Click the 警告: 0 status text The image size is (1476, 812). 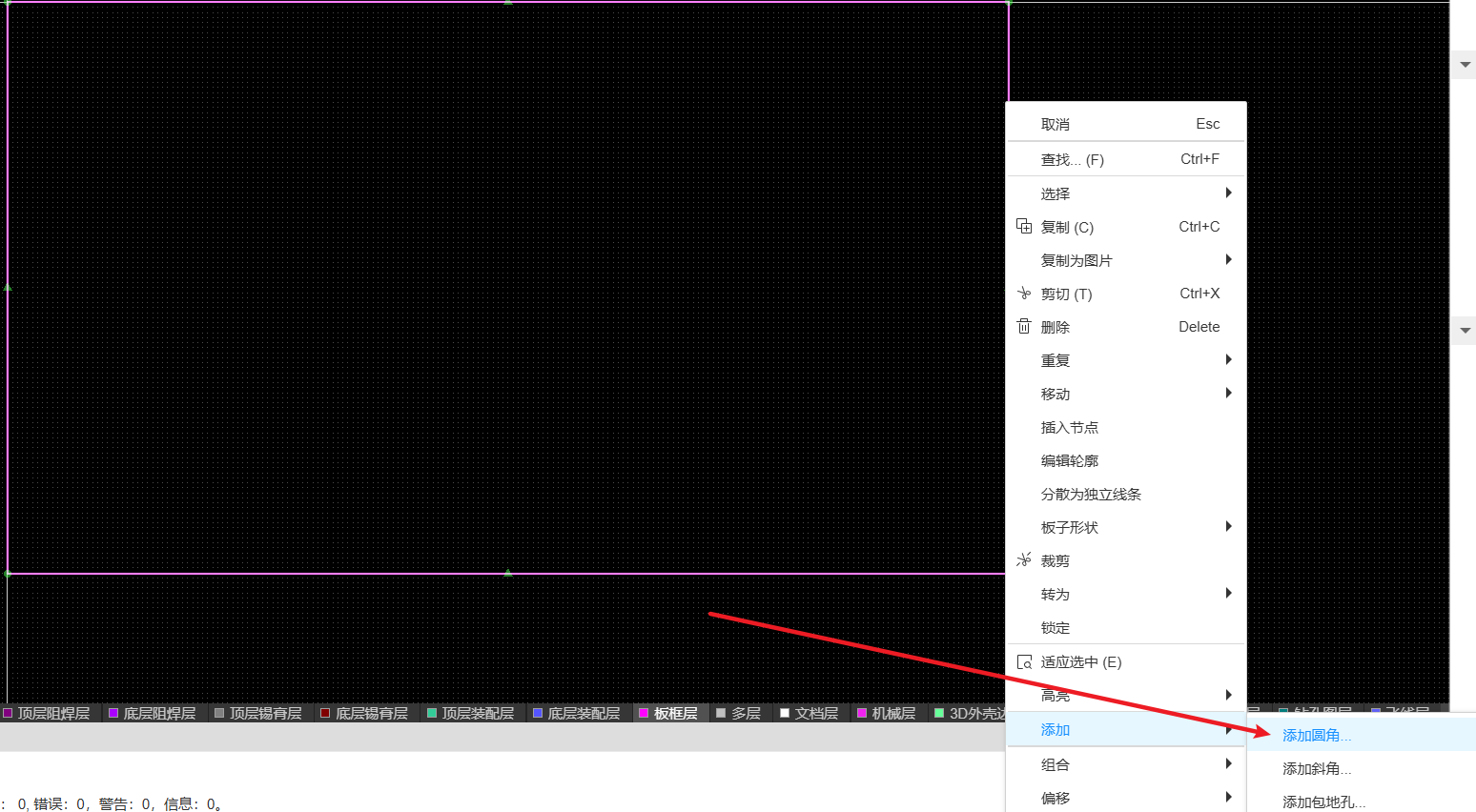(x=125, y=803)
